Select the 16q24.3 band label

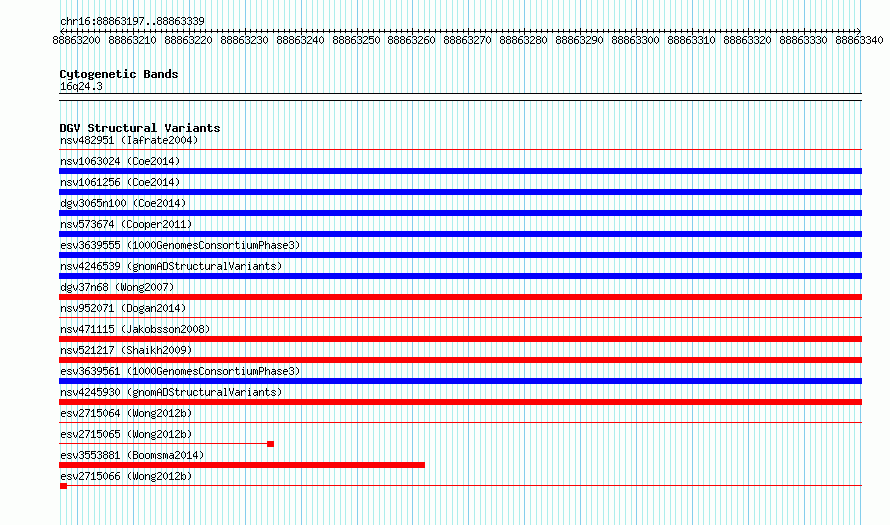click(81, 86)
